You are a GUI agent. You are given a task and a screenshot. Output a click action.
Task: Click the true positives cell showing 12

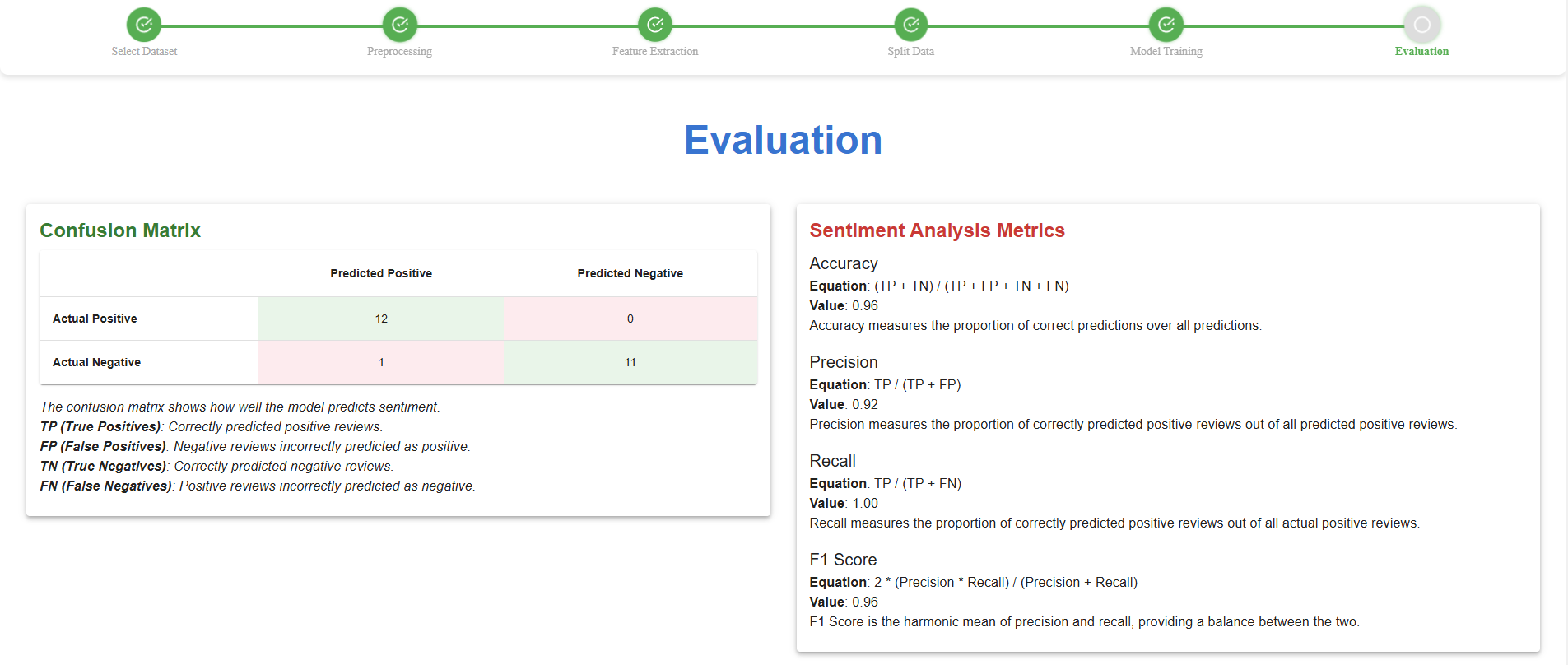point(381,319)
